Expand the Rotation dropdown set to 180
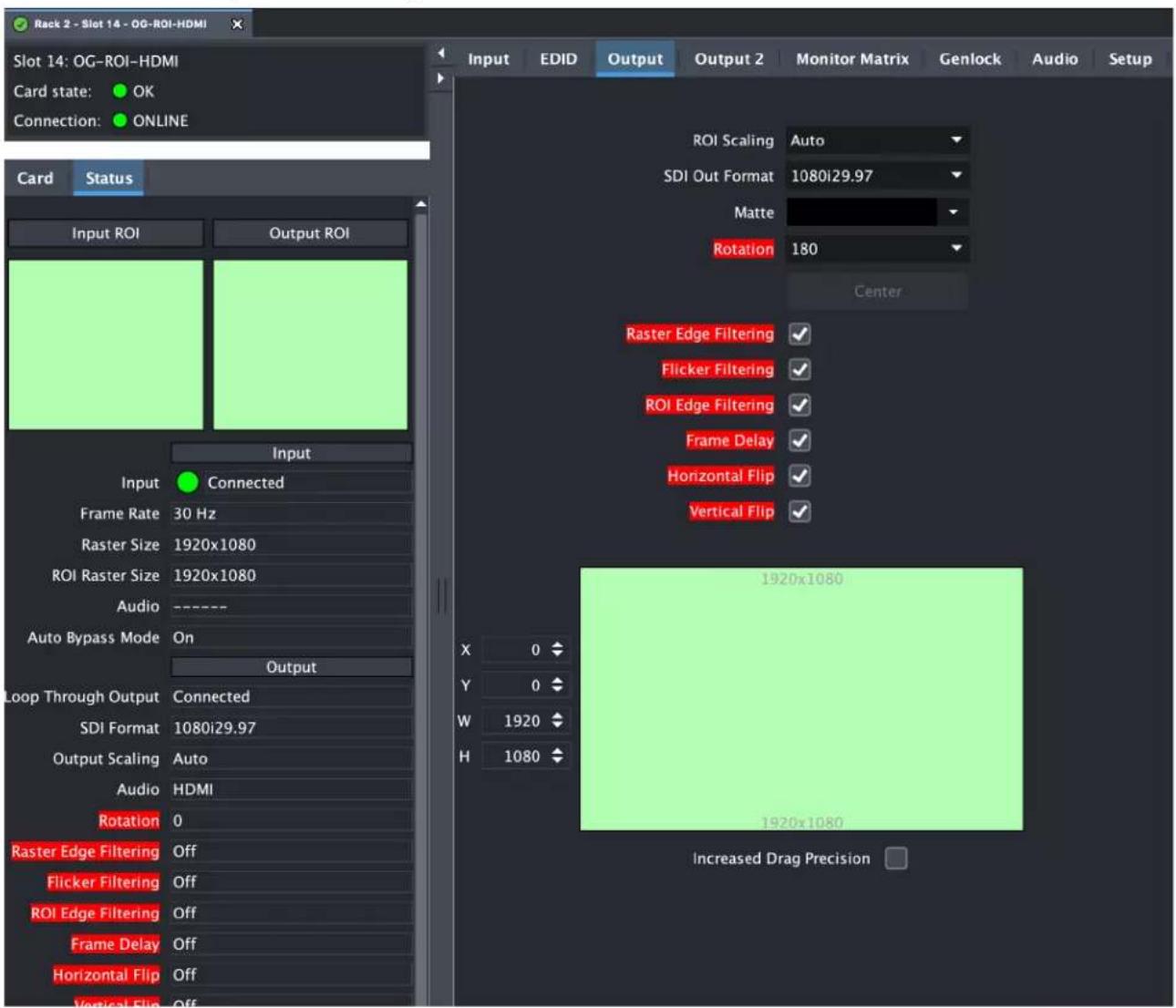The image size is (1176, 1008). pos(877,249)
